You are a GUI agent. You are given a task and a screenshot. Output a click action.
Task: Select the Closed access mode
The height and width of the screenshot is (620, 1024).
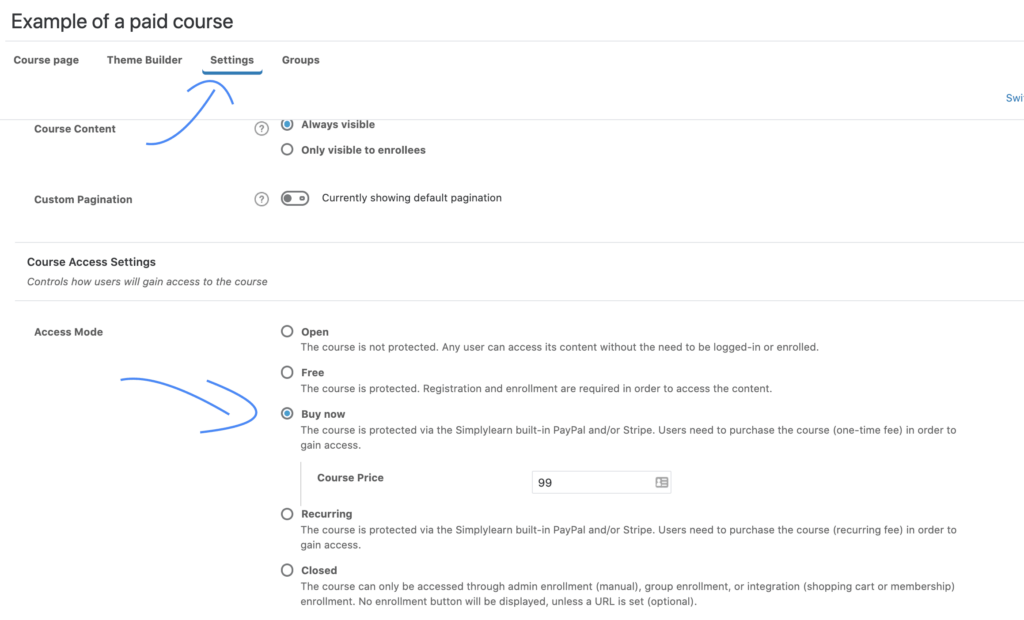[288, 570]
